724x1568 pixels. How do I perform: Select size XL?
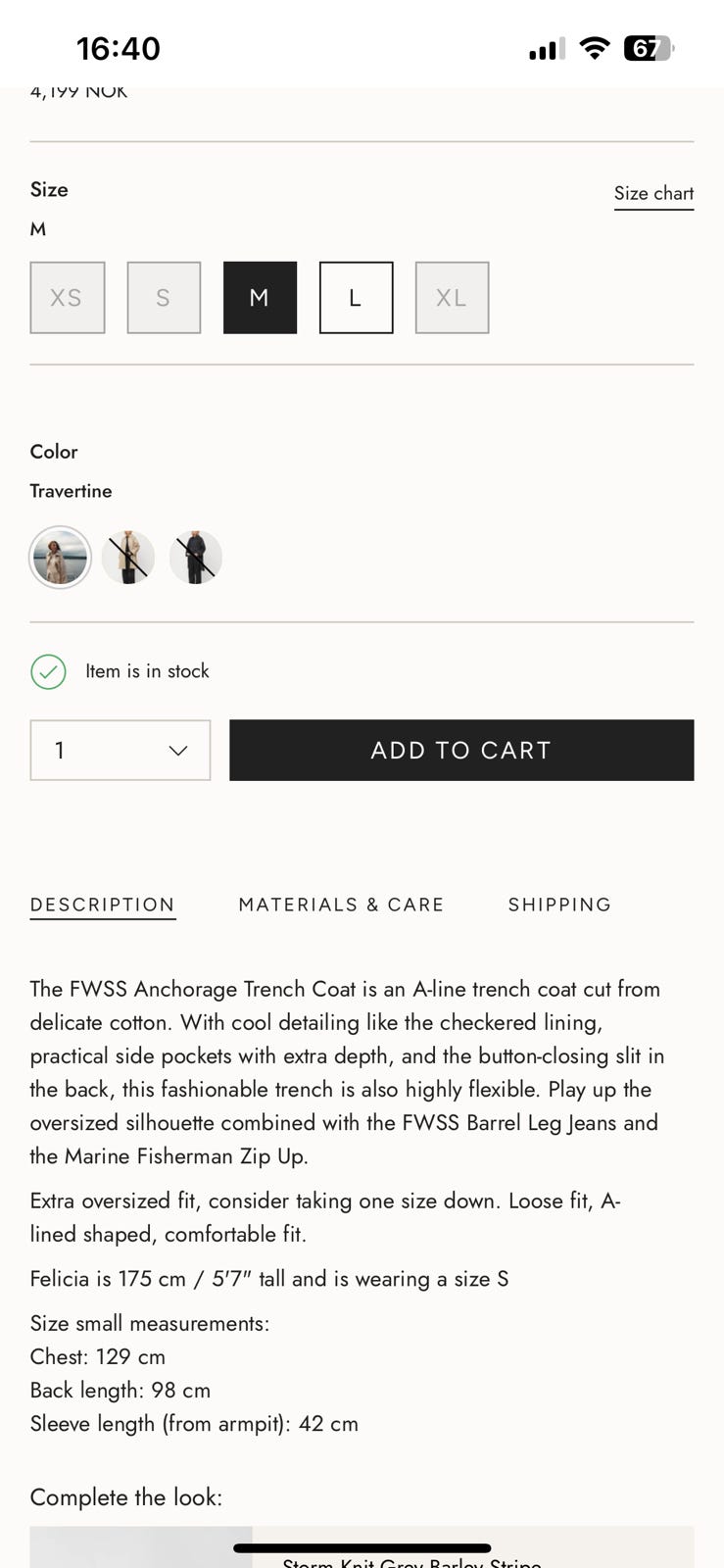pyautogui.click(x=452, y=298)
